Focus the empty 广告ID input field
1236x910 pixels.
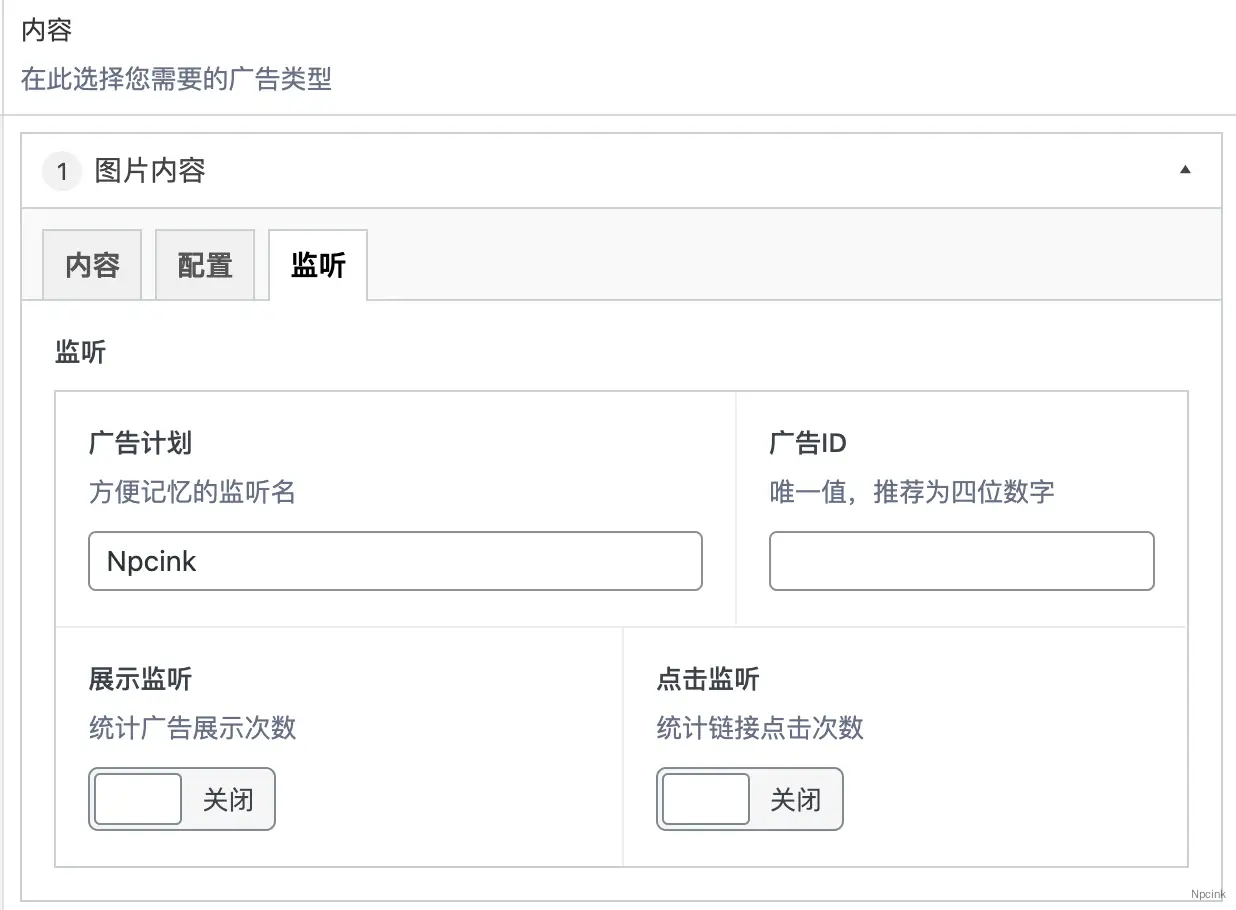pyautogui.click(x=961, y=561)
